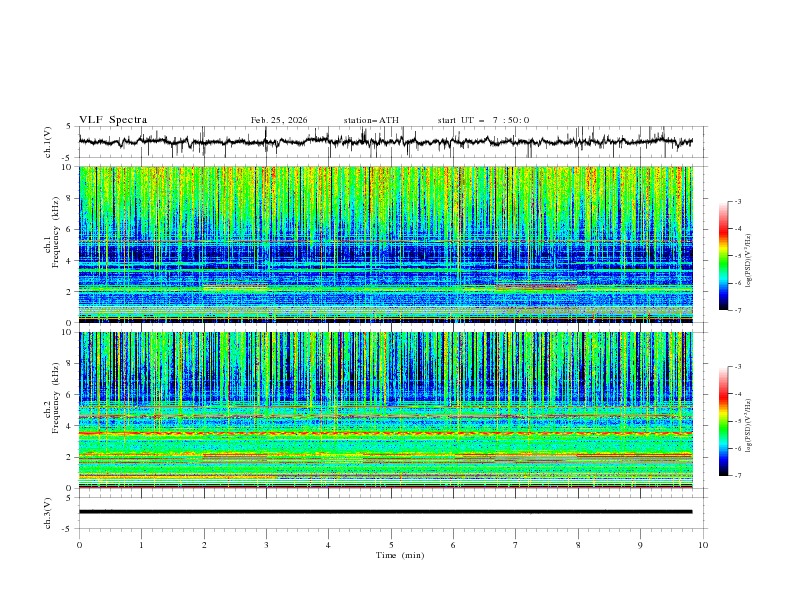792x612 pixels.
Task: Click the ch.1 voltage waveform trace
Action: (x=385, y=141)
